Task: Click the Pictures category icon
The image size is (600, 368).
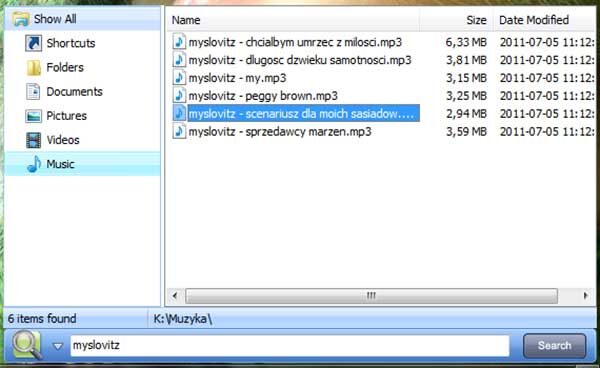Action: [x=33, y=116]
